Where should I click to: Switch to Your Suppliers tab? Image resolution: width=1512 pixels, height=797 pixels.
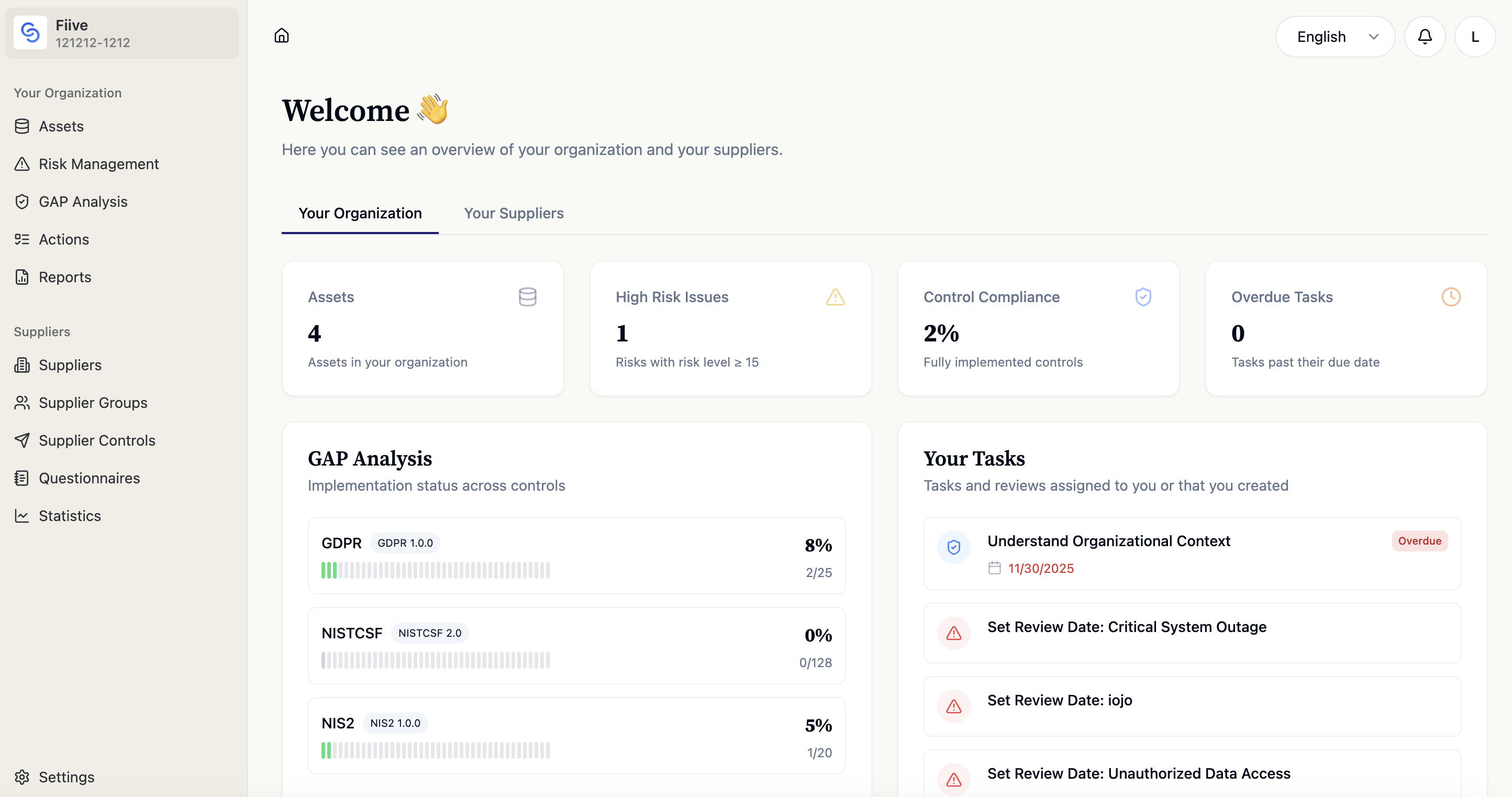[x=514, y=213]
